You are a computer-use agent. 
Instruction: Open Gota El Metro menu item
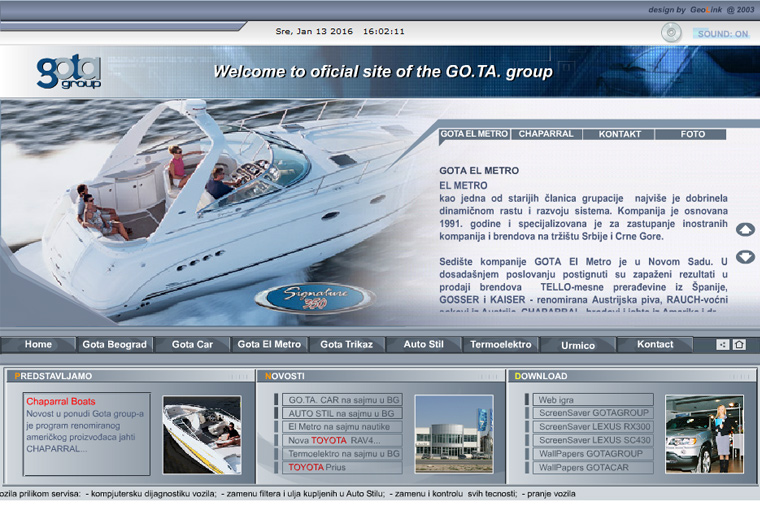(x=269, y=344)
